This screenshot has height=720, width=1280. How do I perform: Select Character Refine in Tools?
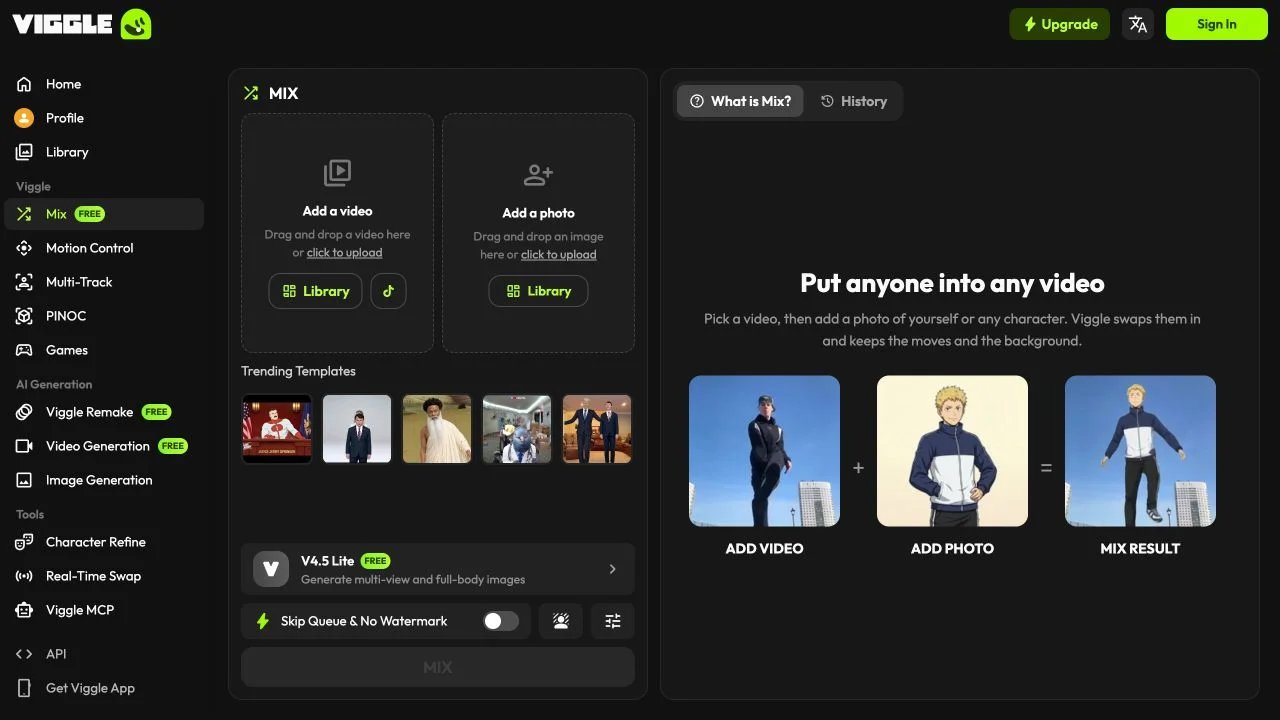click(x=104, y=542)
